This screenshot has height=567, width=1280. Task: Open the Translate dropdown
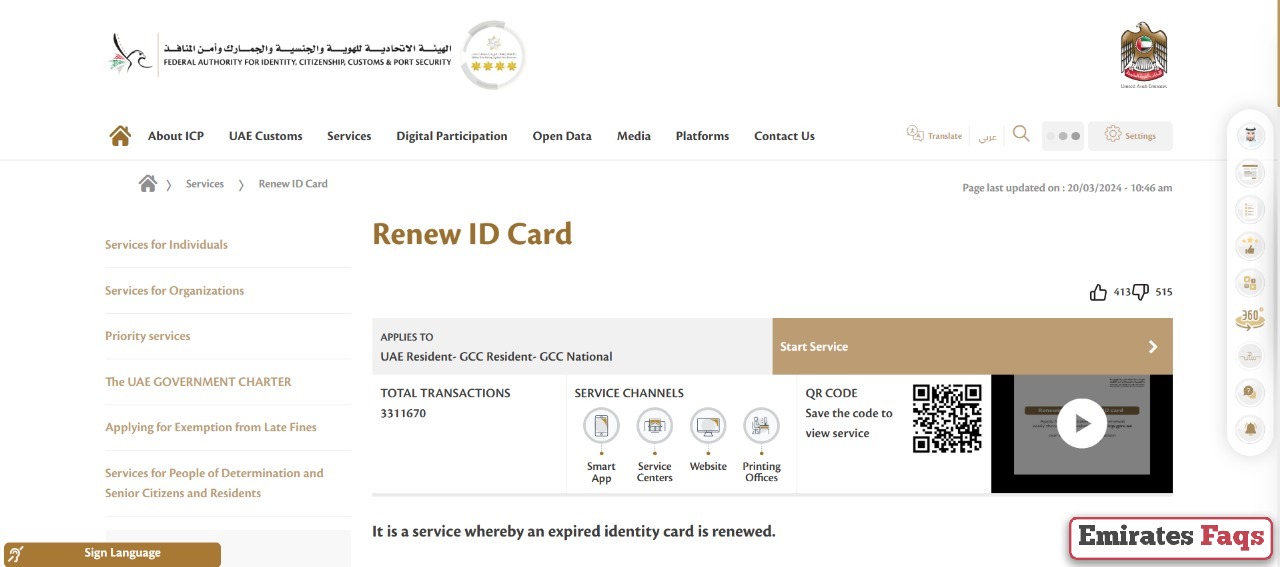[x=934, y=136]
